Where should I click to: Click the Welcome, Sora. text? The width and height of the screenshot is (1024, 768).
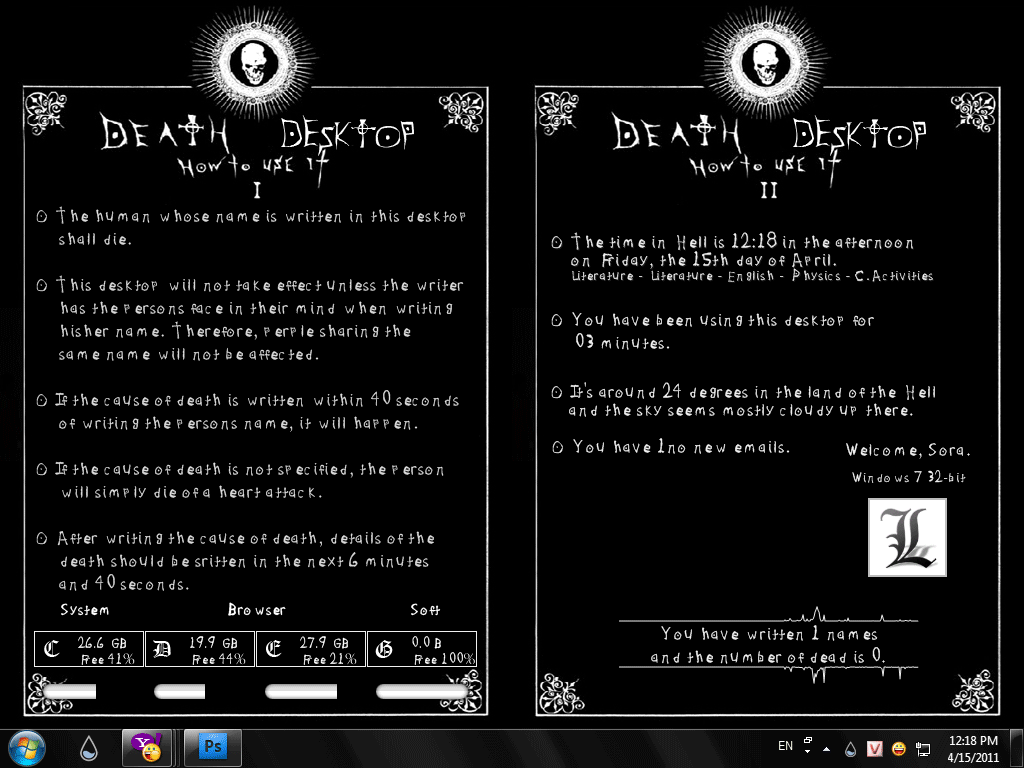(908, 450)
